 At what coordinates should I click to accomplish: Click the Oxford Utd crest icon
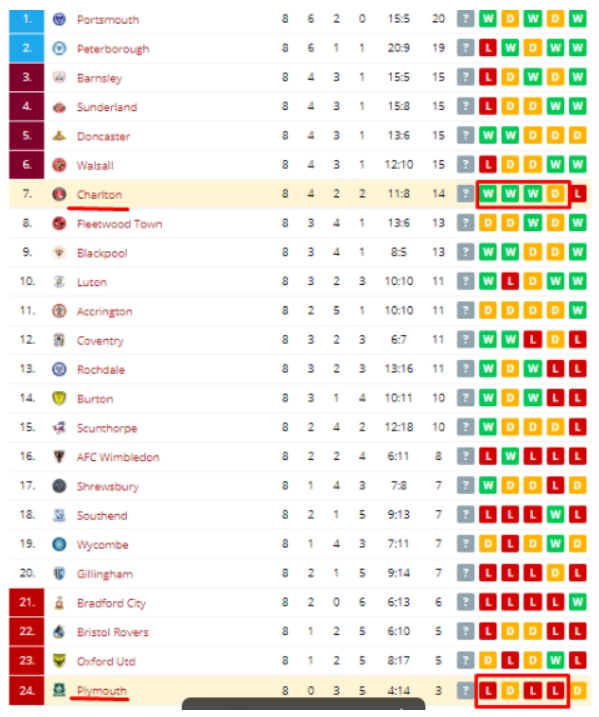coord(59,661)
